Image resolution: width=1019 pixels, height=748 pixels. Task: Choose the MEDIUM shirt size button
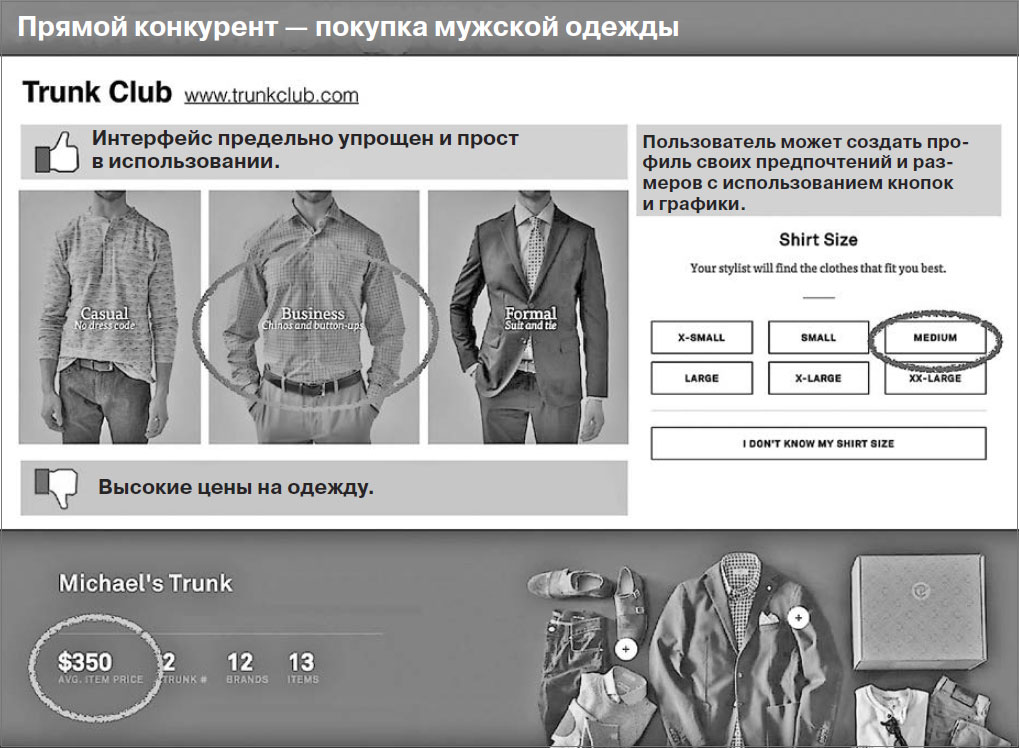(x=935, y=337)
